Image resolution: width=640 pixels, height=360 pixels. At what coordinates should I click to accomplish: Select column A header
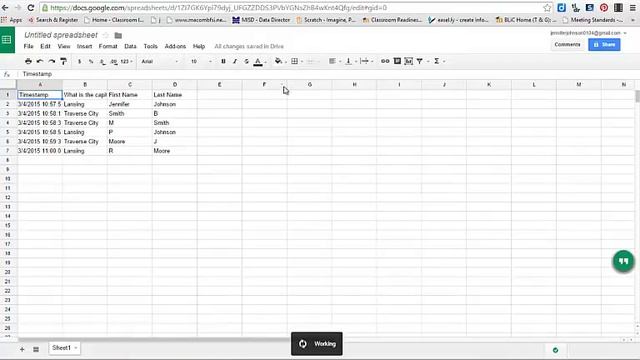pyautogui.click(x=40, y=84)
